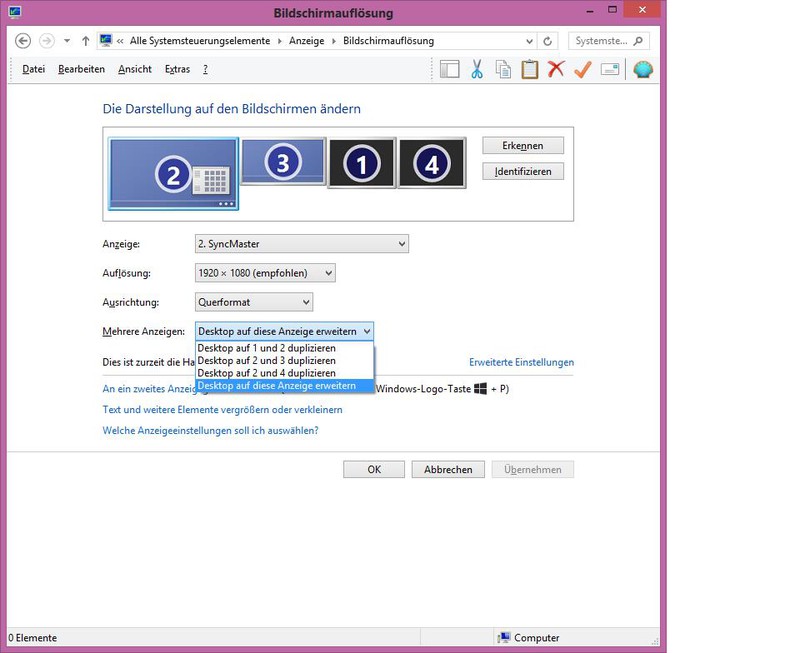The height and width of the screenshot is (653, 800).
Task: Click the clipboard Paste icon
Action: (x=530, y=69)
